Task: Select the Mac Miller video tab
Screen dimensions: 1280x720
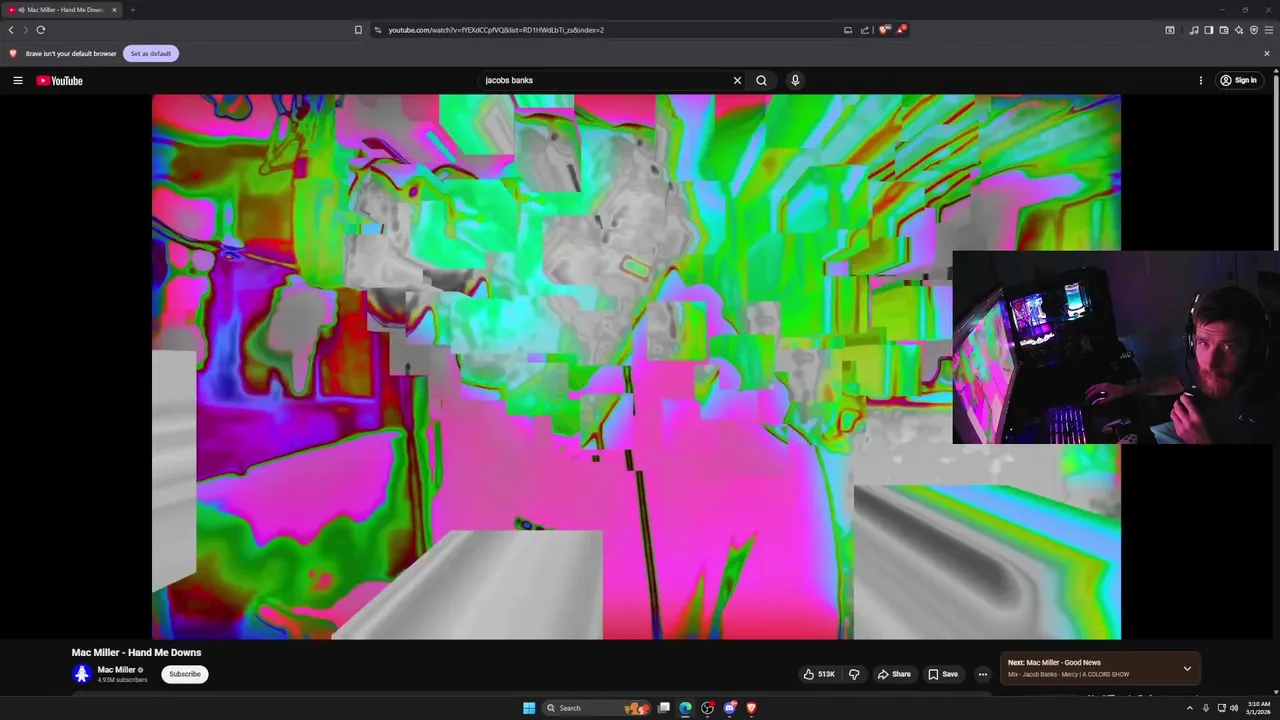Action: tap(62, 10)
